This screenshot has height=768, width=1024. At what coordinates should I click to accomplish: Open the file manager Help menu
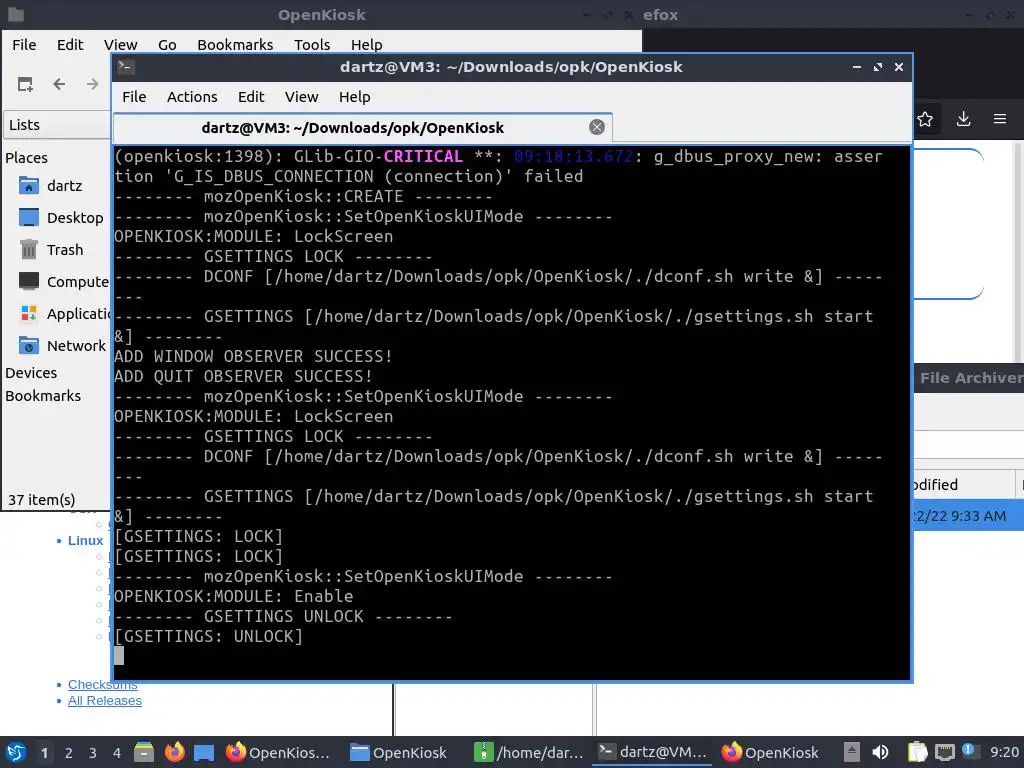(x=366, y=44)
